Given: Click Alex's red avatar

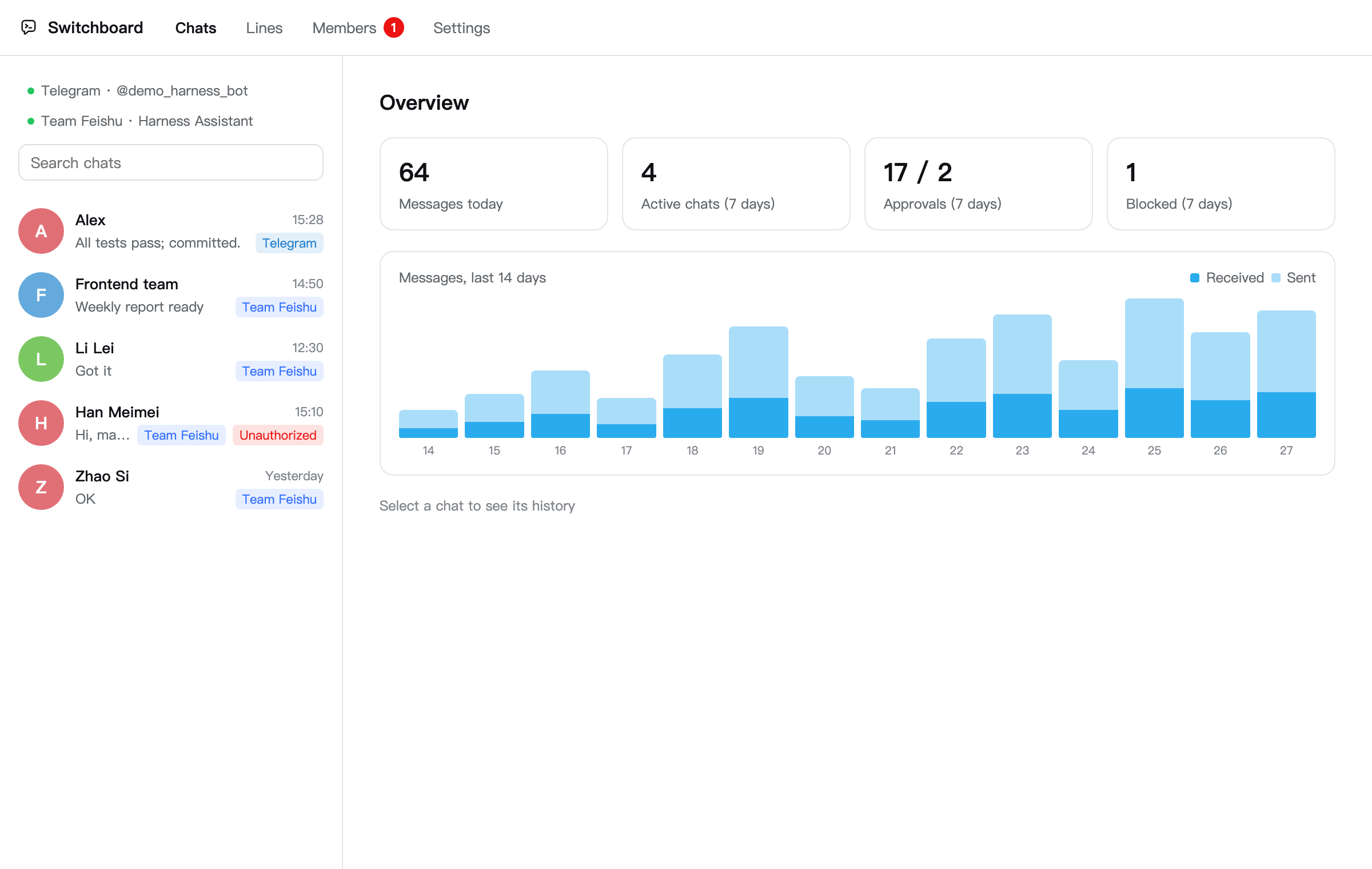Looking at the screenshot, I should [41, 231].
